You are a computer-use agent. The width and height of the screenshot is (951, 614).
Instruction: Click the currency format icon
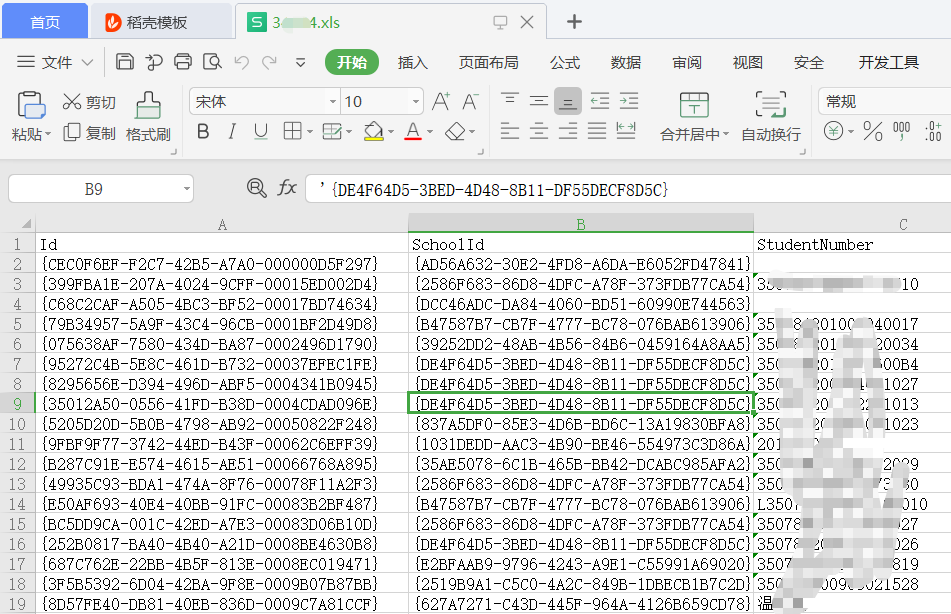pyautogui.click(x=833, y=131)
